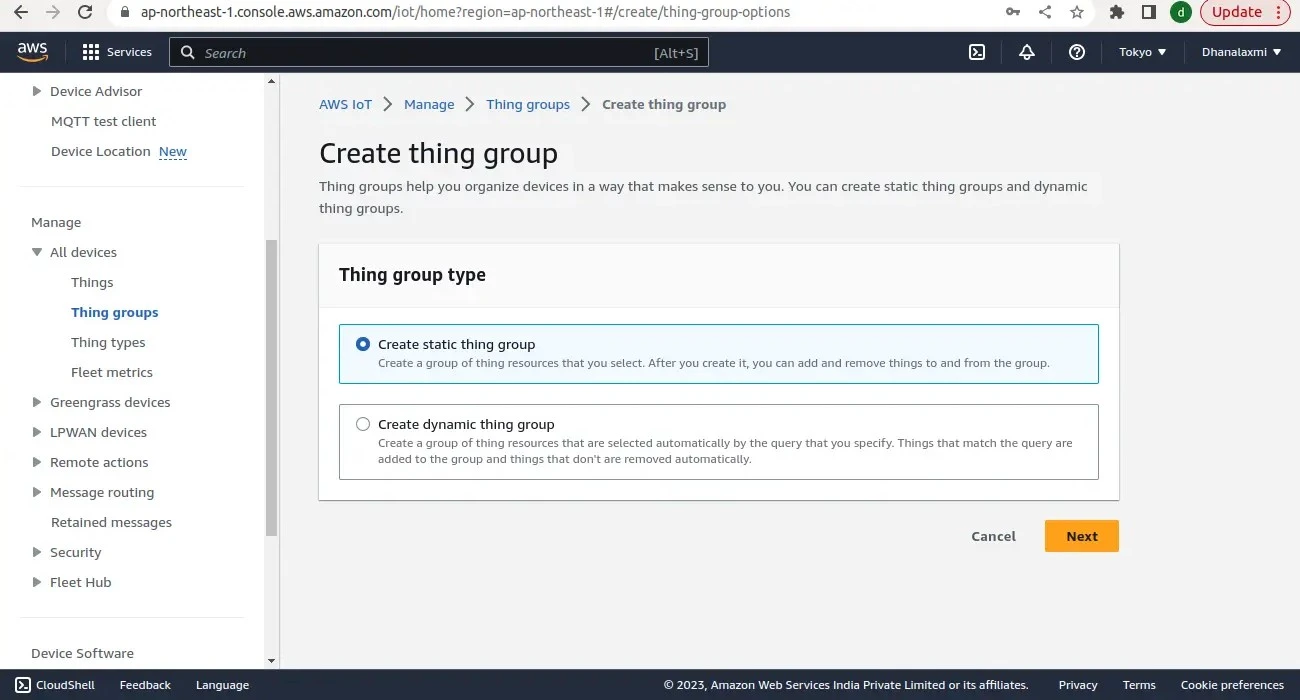Viewport: 1300px width, 700px height.
Task: Open Device Location in sidebar
Action: pyautogui.click(x=100, y=151)
